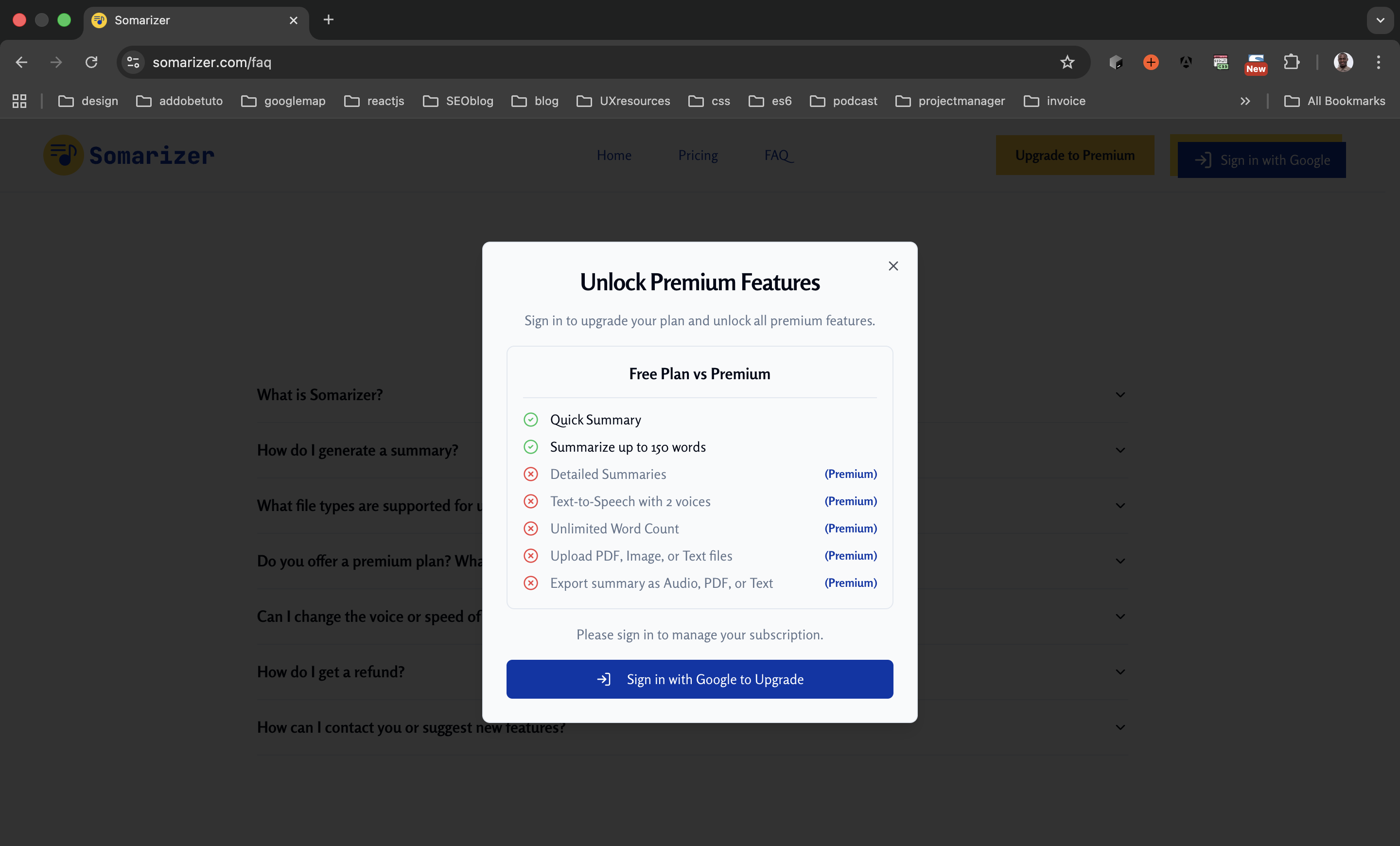This screenshot has height=846, width=1400.
Task: Open the bookmarks apps grid icon
Action: 19,101
